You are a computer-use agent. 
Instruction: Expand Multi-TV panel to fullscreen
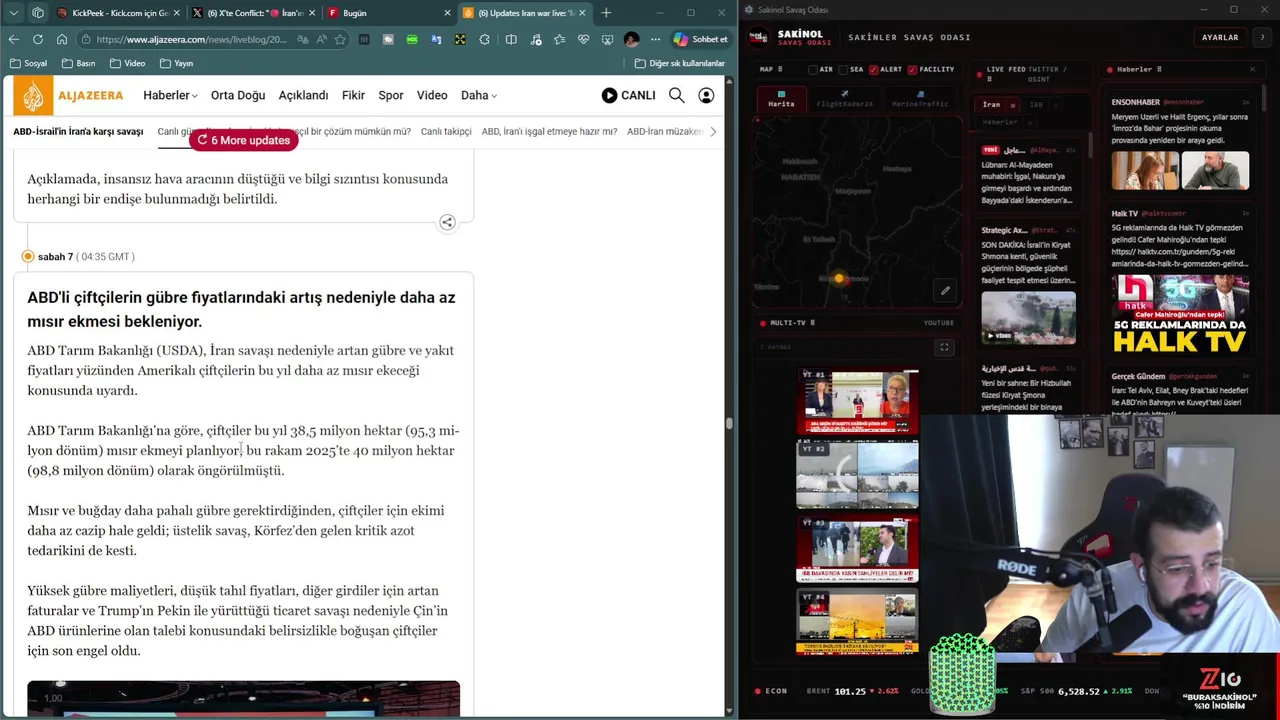click(x=944, y=347)
